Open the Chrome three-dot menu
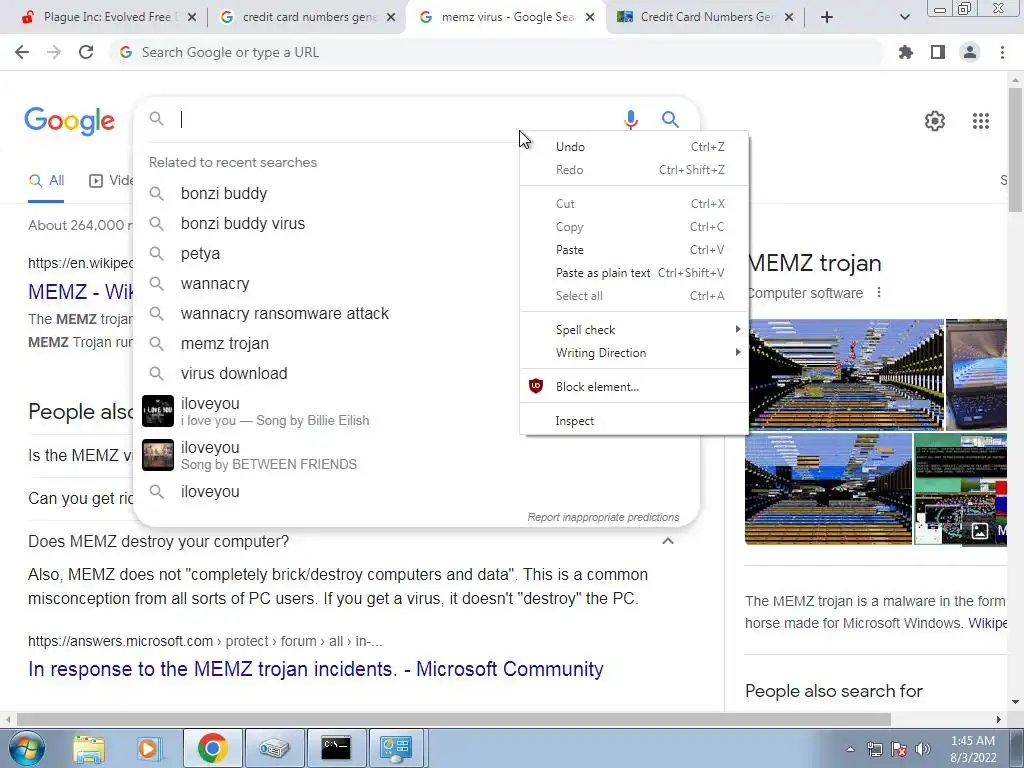This screenshot has width=1024, height=768. click(1002, 52)
